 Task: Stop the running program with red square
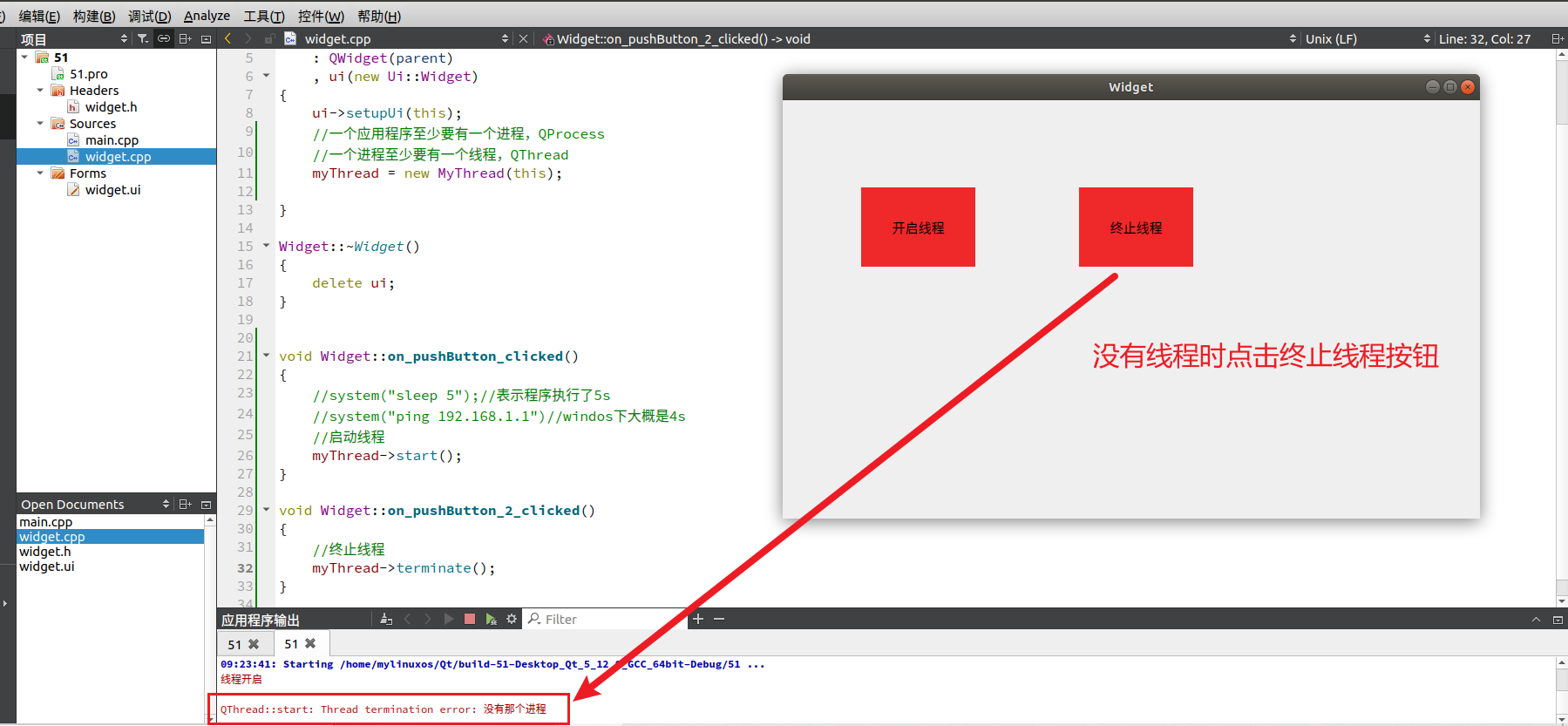(470, 619)
